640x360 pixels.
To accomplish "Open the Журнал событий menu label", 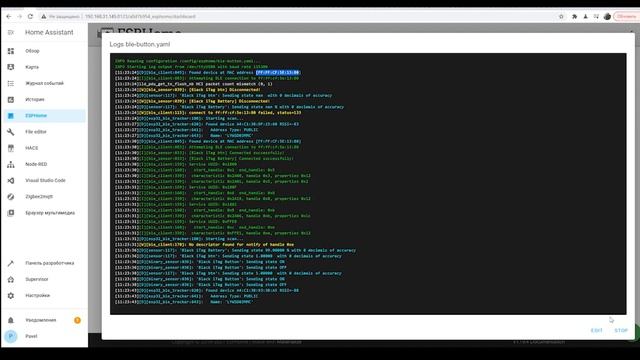I will point(44,83).
